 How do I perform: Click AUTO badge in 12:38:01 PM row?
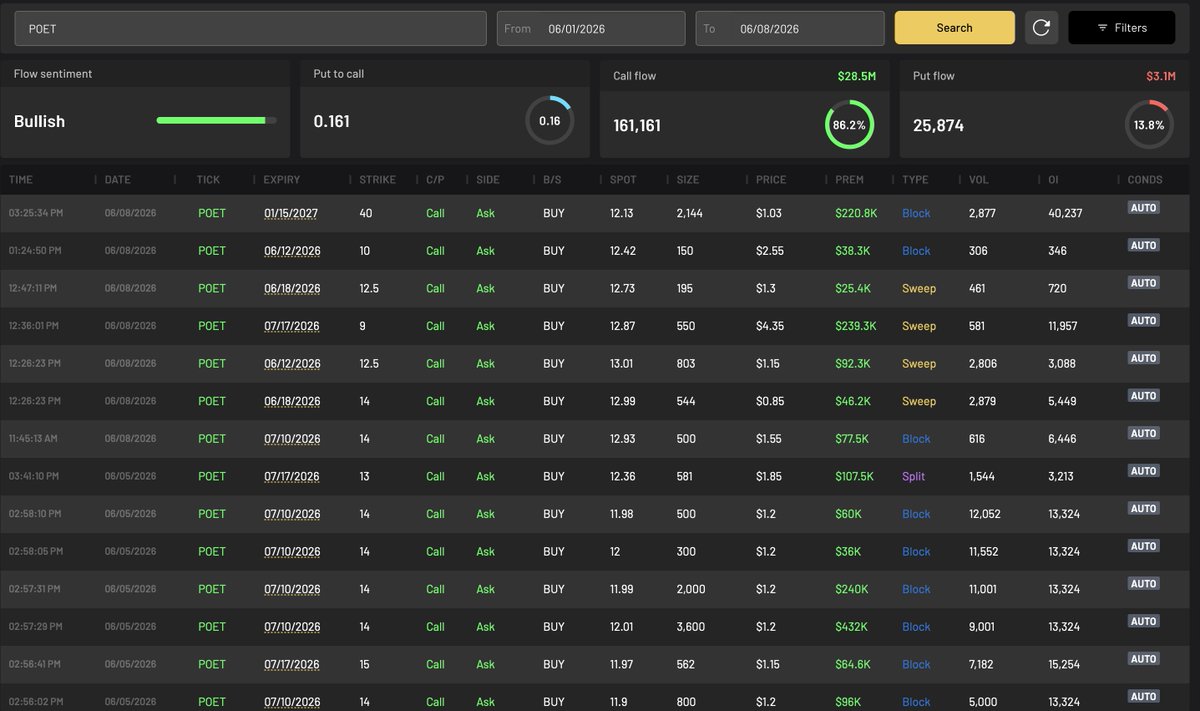1143,321
